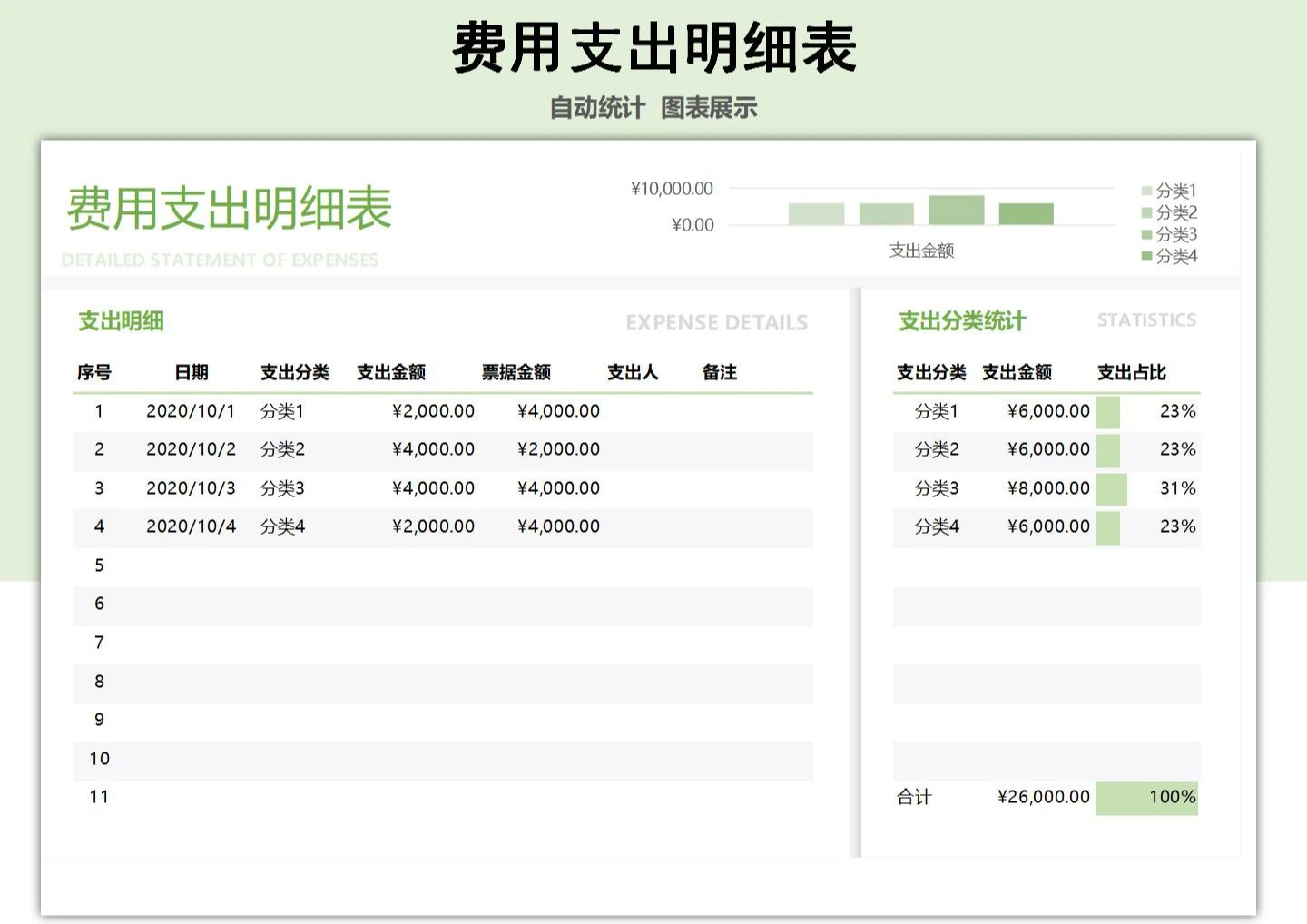The width and height of the screenshot is (1307, 924).
Task: Click the chart axis title 支出金额
Action: pos(921,251)
